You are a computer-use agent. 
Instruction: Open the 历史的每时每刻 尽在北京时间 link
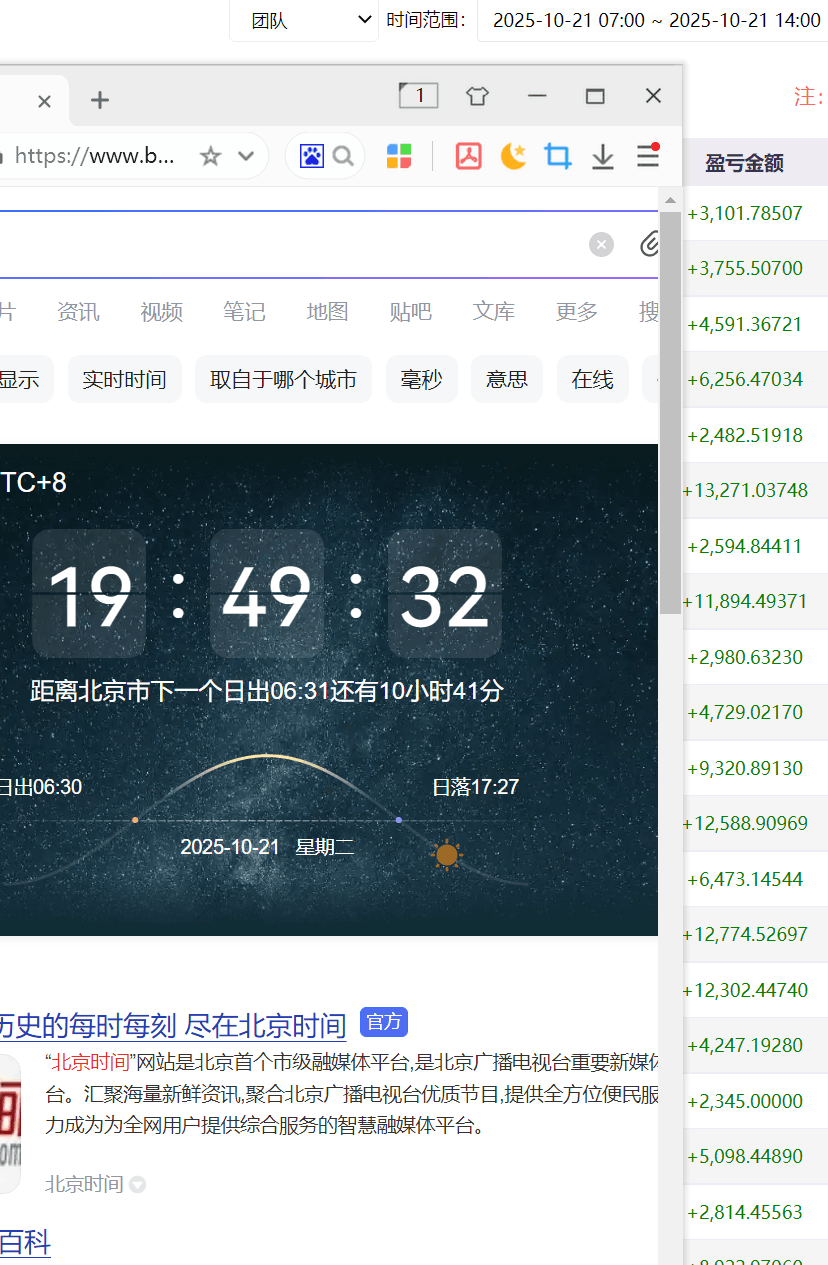click(x=172, y=1025)
